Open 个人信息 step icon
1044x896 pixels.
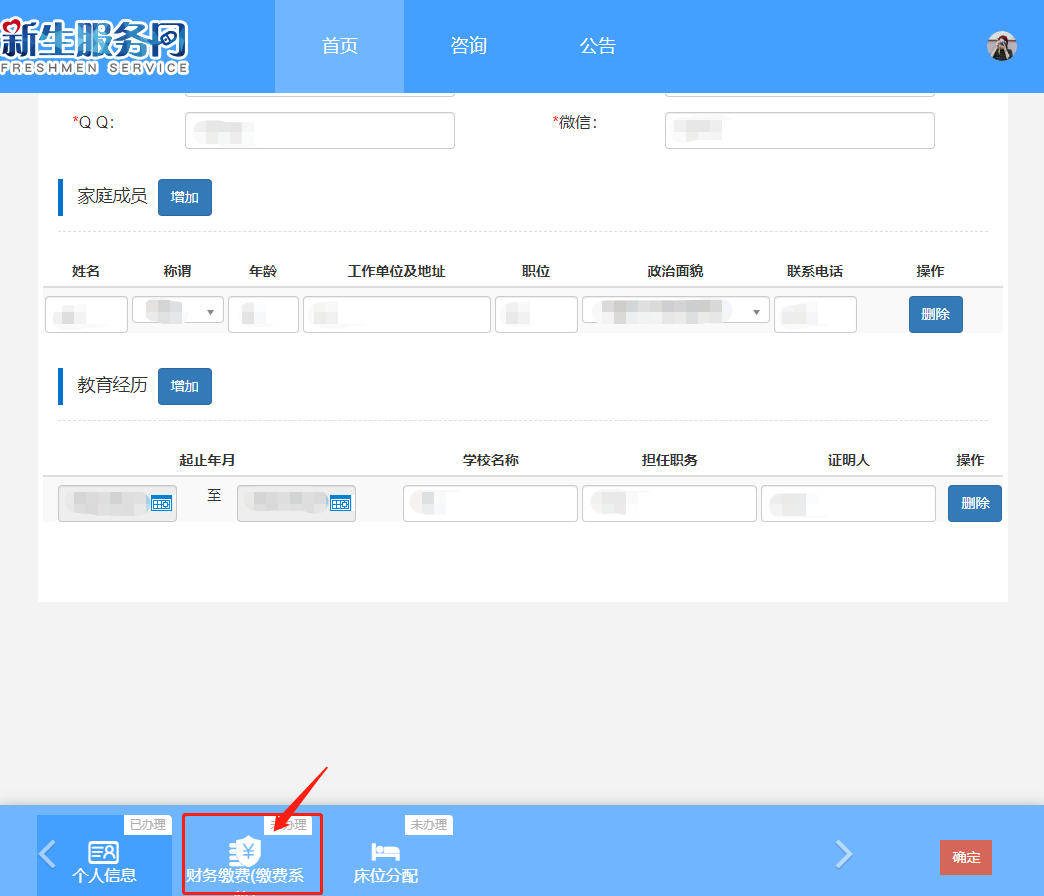coord(104,853)
